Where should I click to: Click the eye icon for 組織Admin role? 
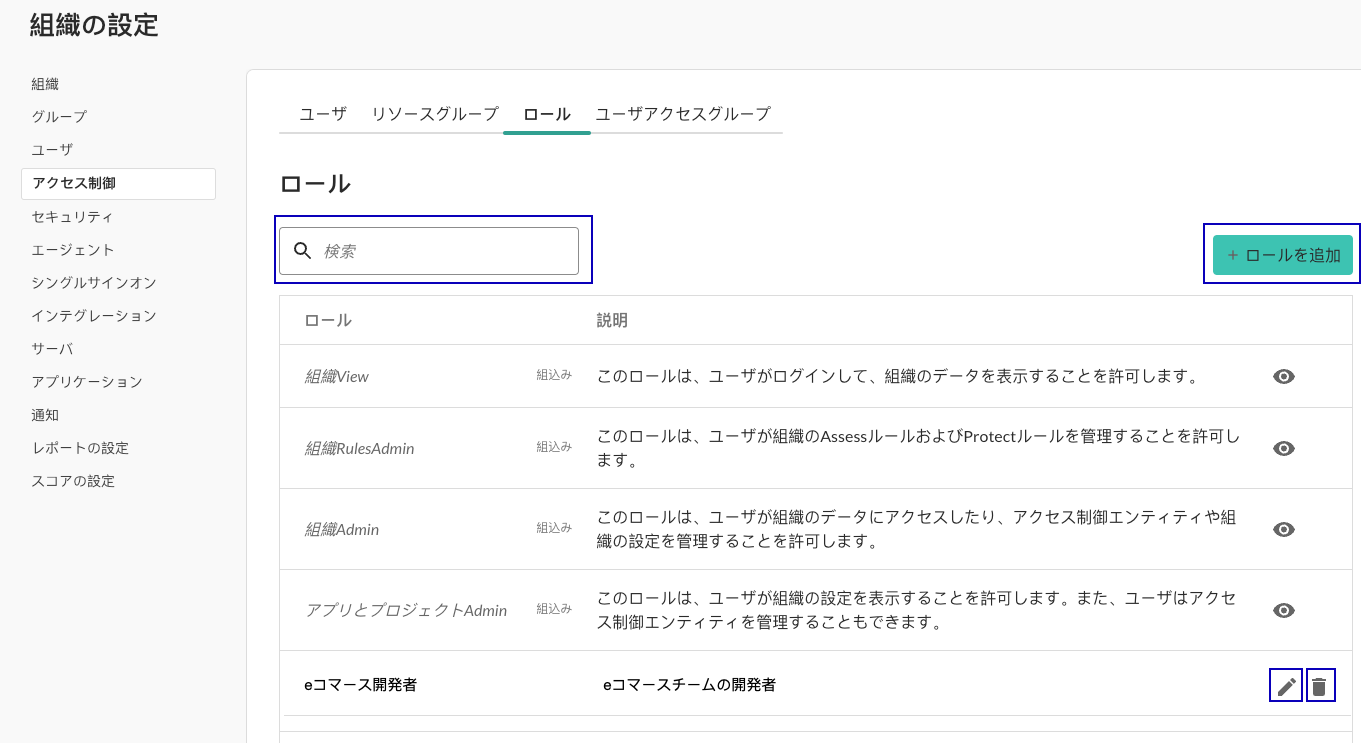coord(1284,529)
